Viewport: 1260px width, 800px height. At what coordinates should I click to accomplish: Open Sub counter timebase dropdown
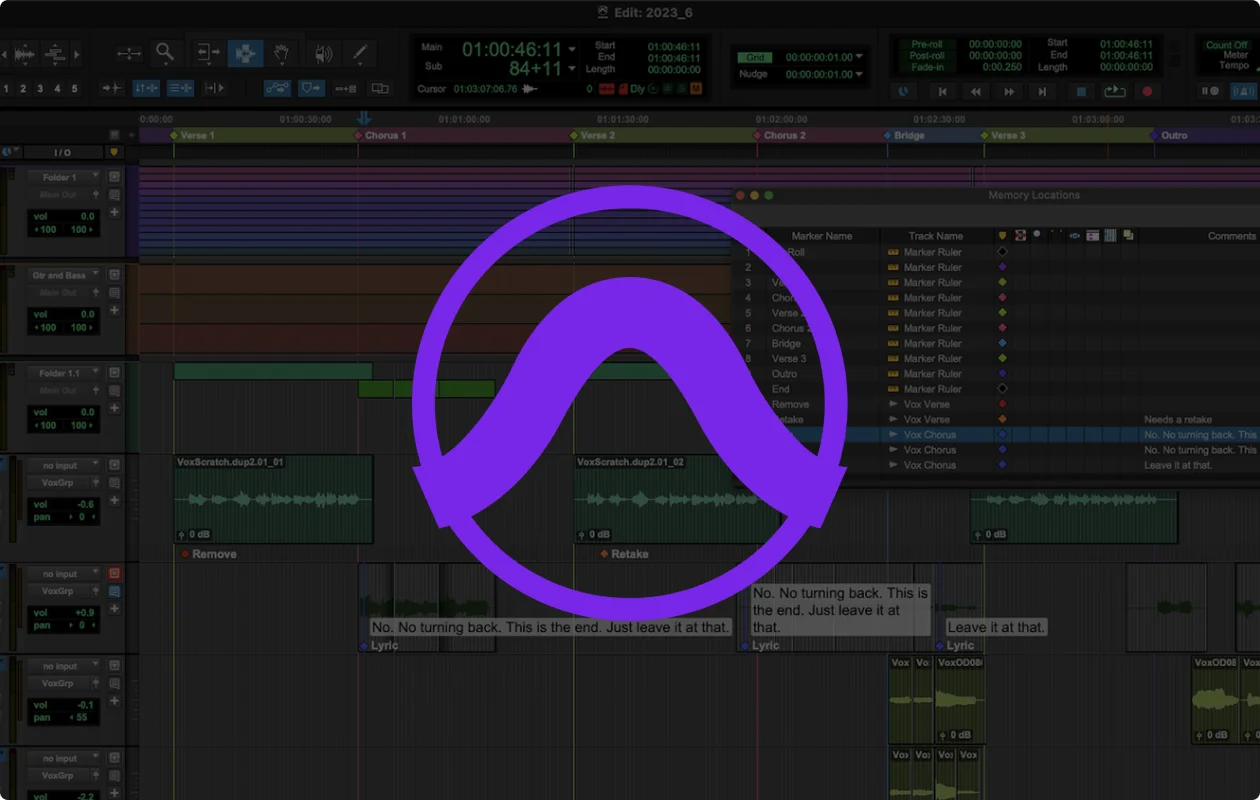click(x=572, y=69)
